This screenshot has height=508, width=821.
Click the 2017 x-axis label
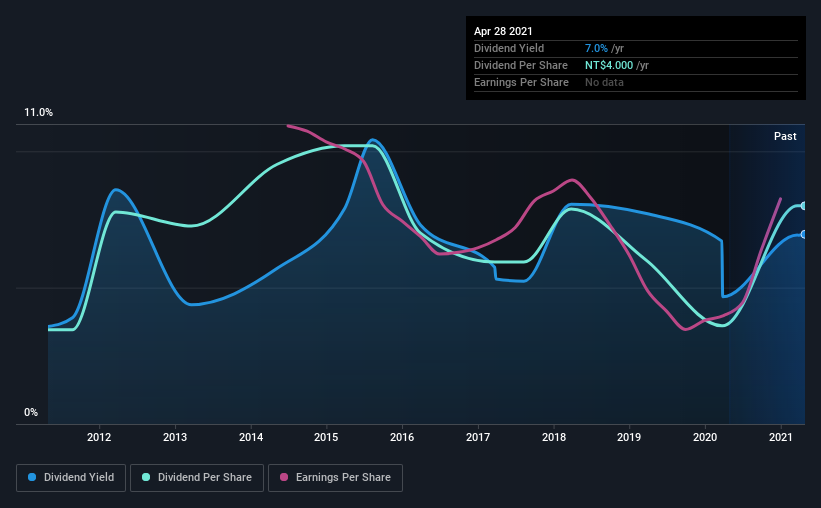pos(478,437)
